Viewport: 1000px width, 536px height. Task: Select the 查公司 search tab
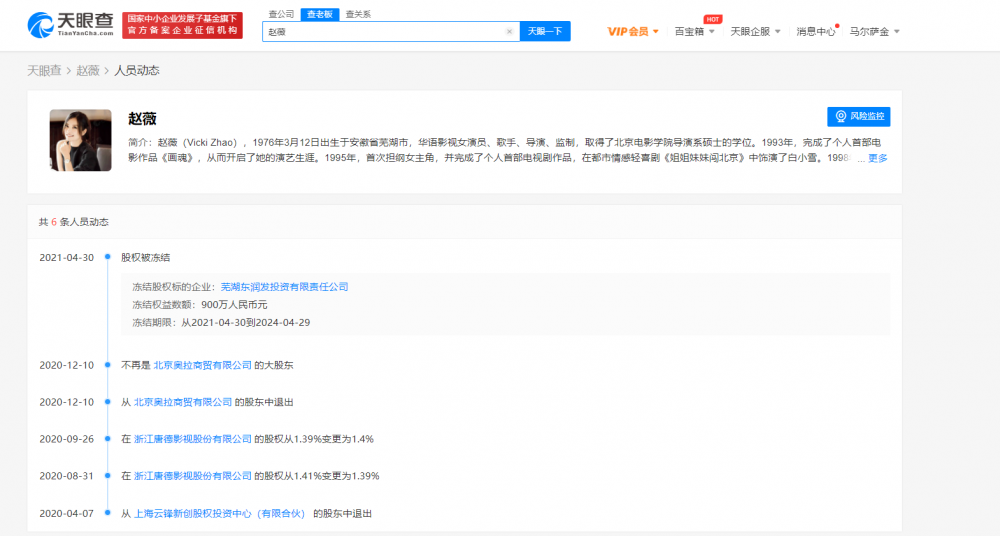(x=281, y=14)
